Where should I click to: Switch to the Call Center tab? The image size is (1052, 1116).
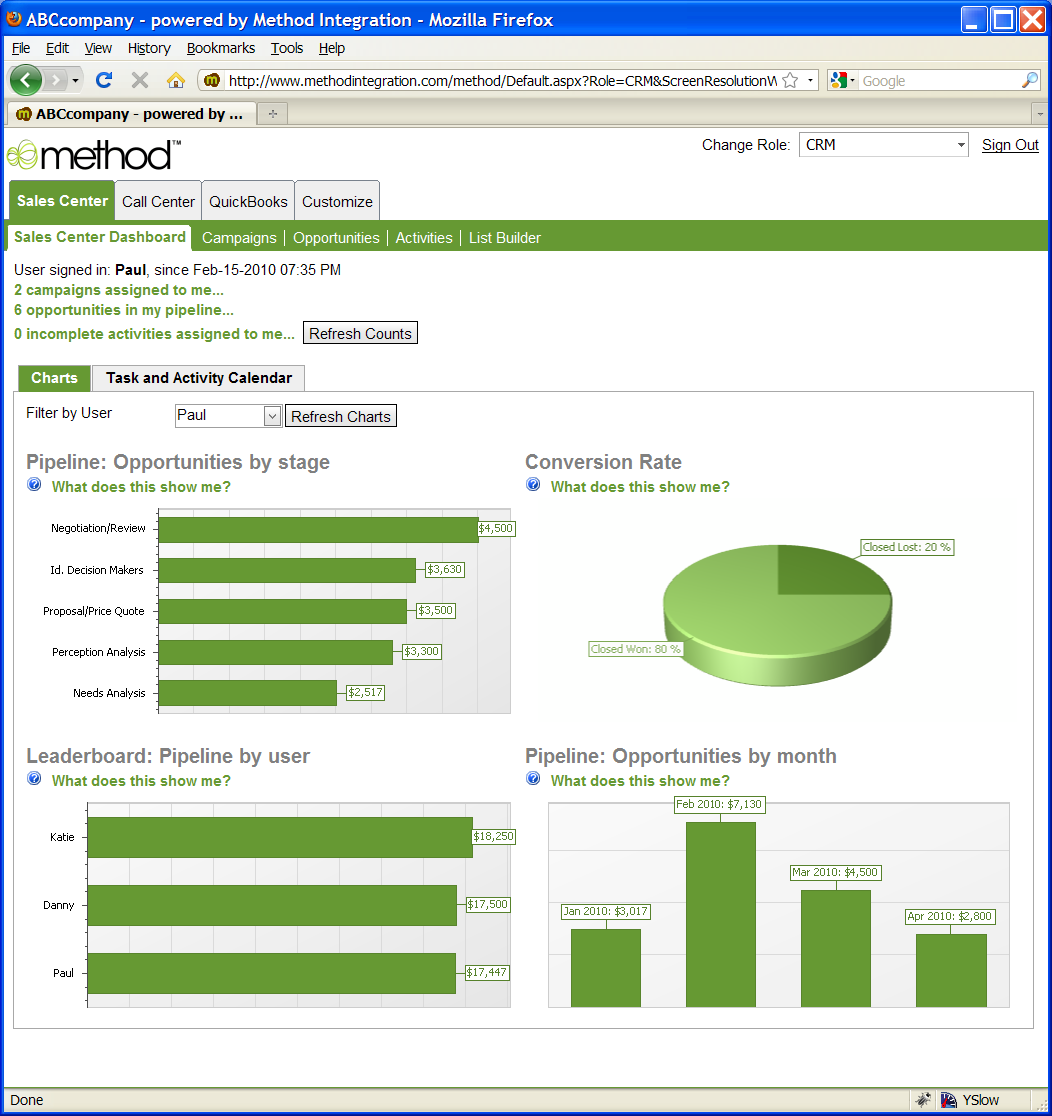158,201
